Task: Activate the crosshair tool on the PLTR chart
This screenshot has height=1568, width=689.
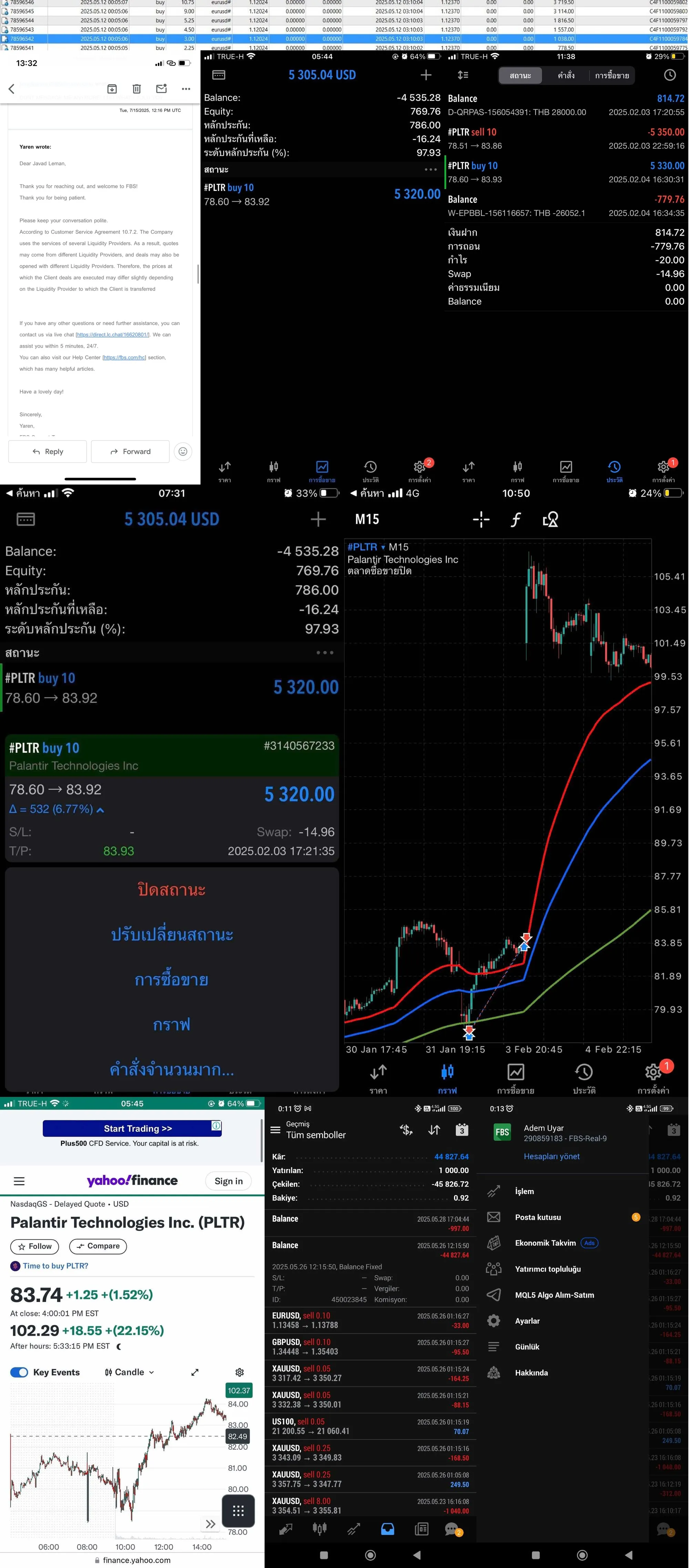Action: tap(481, 519)
